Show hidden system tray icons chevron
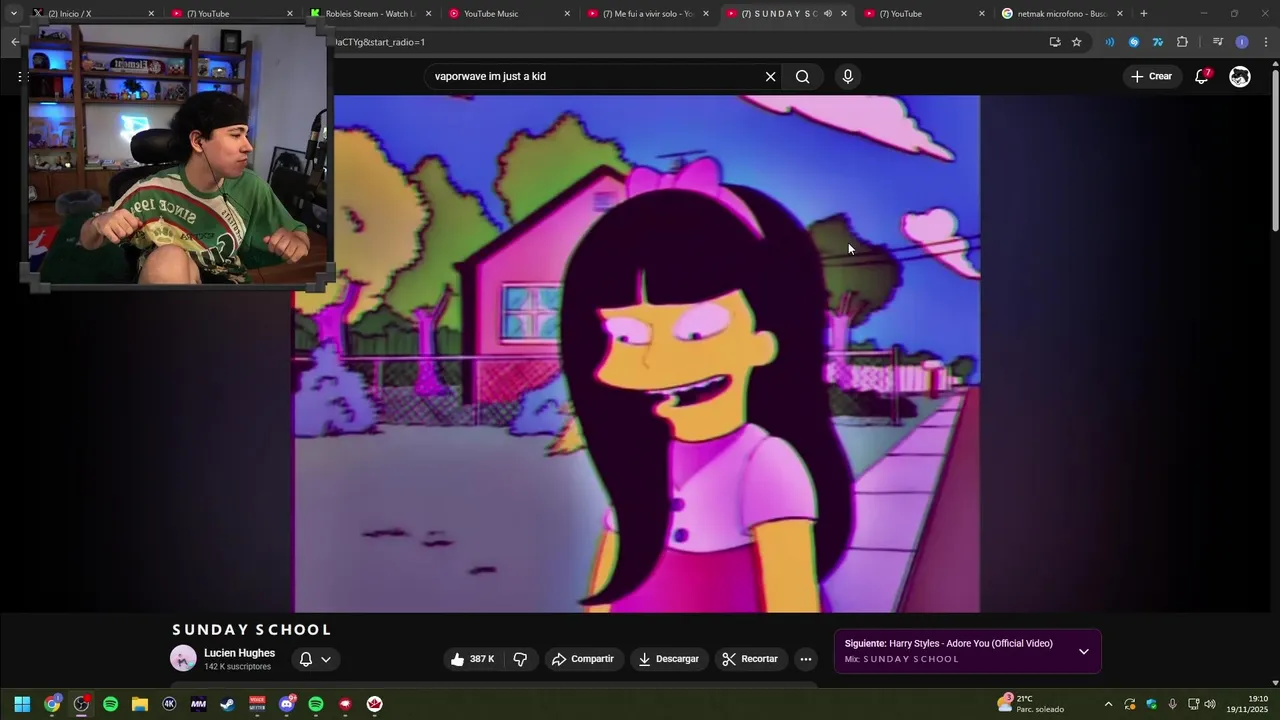The height and width of the screenshot is (720, 1280). pos(1108,704)
